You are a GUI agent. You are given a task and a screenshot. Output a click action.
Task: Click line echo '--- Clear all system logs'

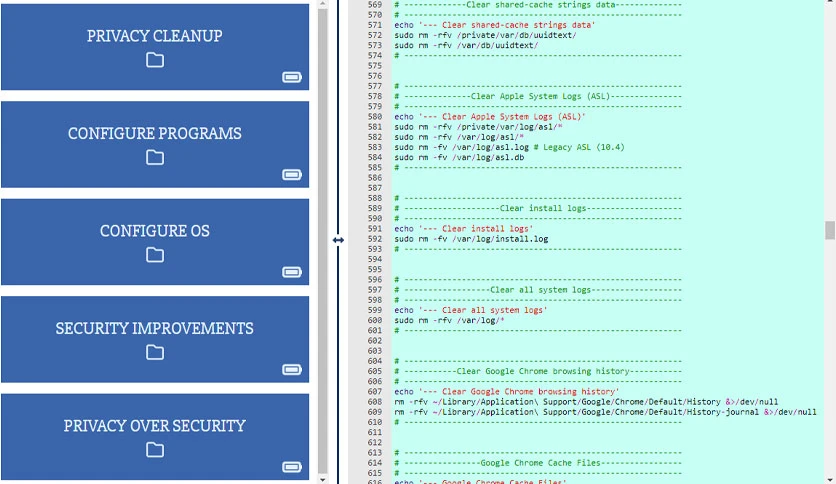(x=470, y=310)
